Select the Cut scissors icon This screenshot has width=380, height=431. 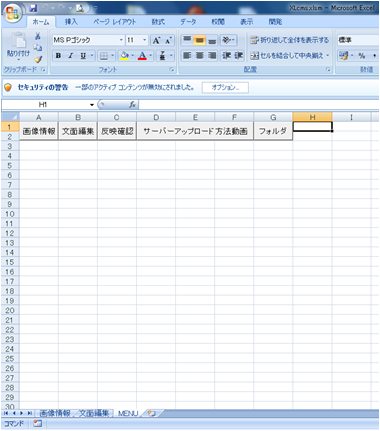[x=38, y=36]
